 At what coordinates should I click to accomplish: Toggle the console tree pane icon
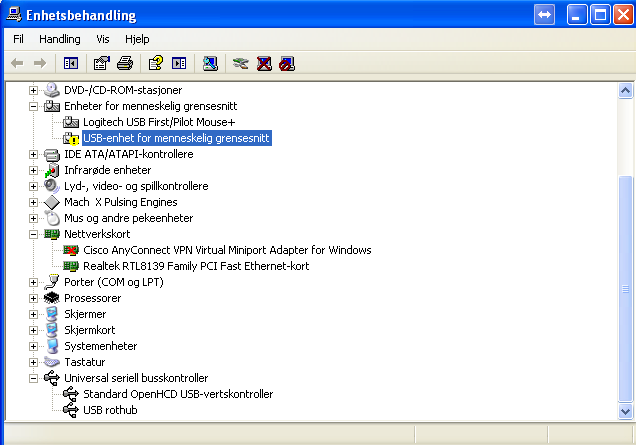pyautogui.click(x=71, y=63)
